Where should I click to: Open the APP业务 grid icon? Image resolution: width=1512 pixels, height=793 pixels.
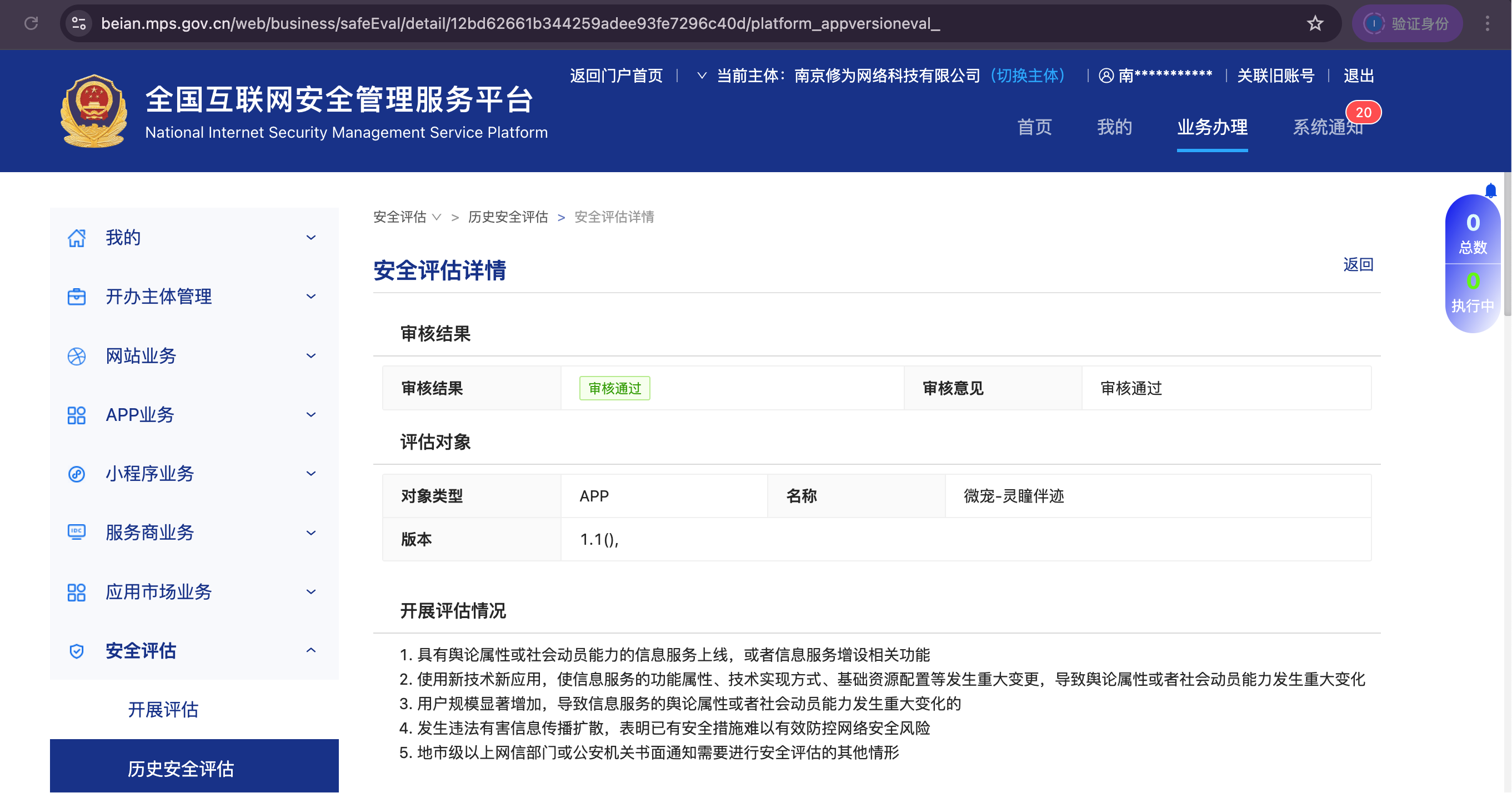[77, 415]
